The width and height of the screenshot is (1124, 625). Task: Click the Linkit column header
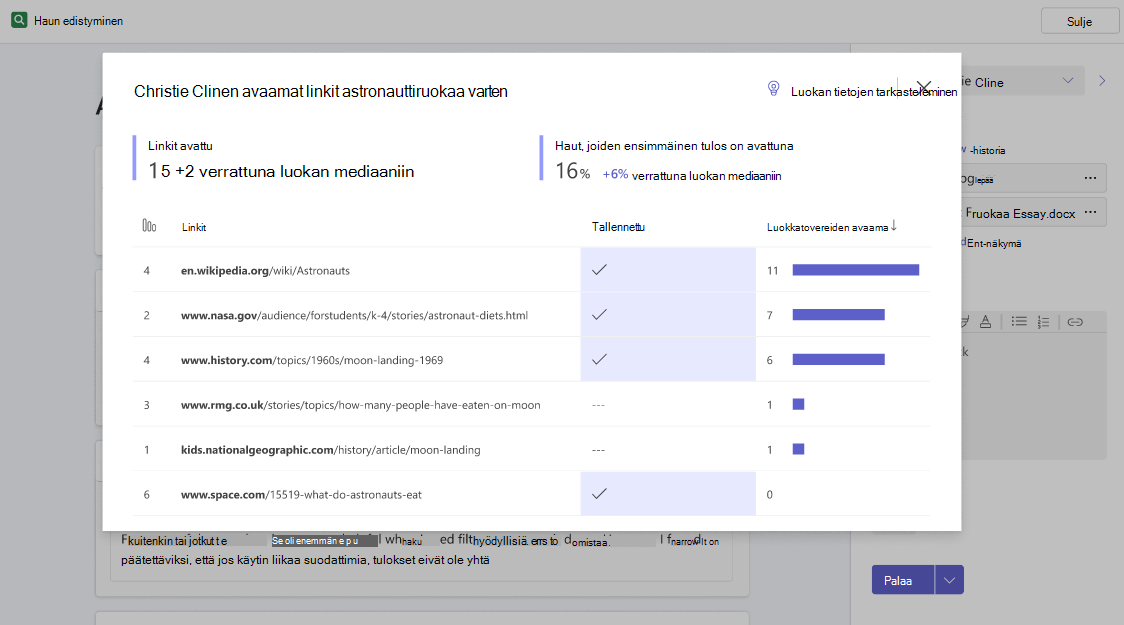click(194, 227)
